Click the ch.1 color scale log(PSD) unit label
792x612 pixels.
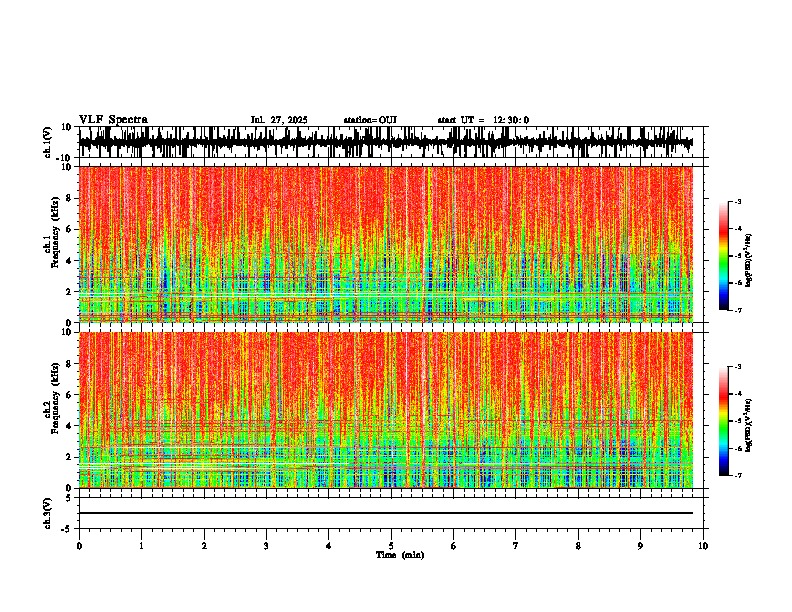click(x=748, y=261)
